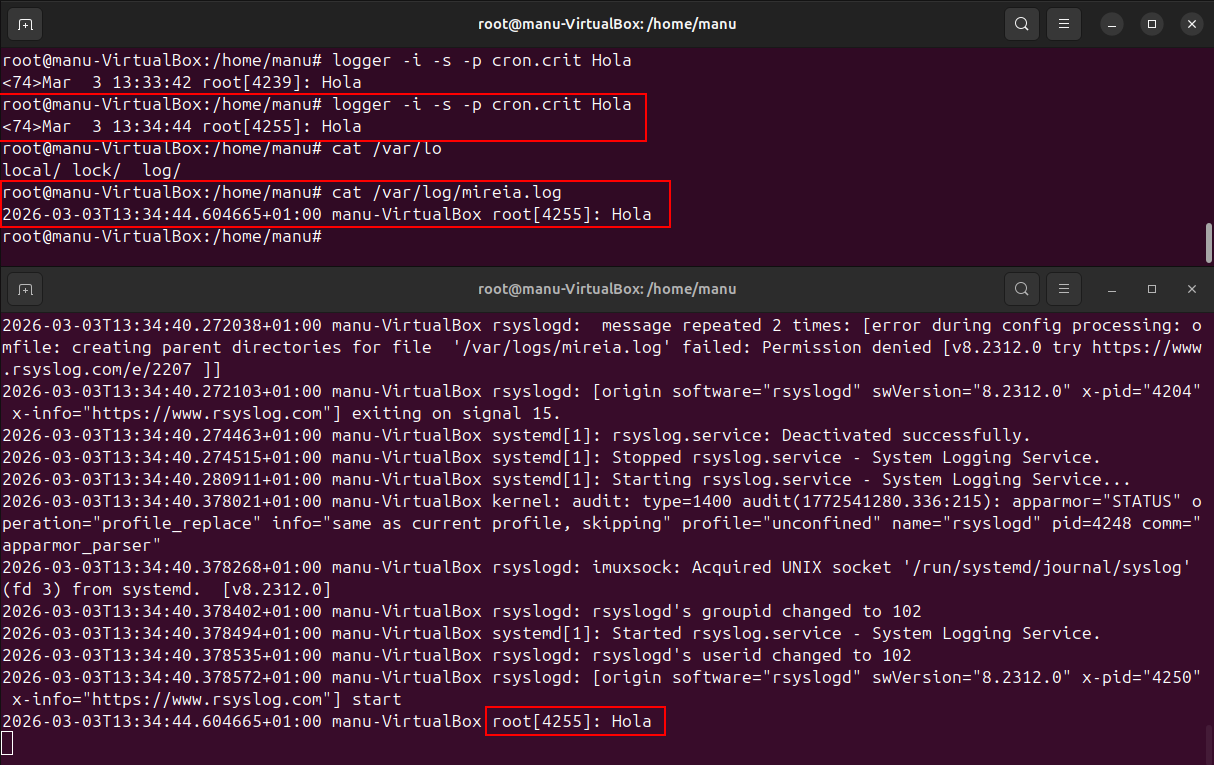Open a new tab in the lower terminal

(x=25, y=289)
